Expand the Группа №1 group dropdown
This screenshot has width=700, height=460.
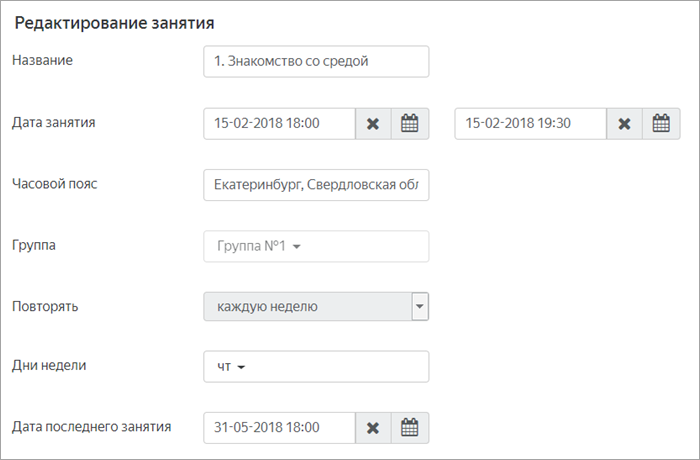tap(316, 246)
